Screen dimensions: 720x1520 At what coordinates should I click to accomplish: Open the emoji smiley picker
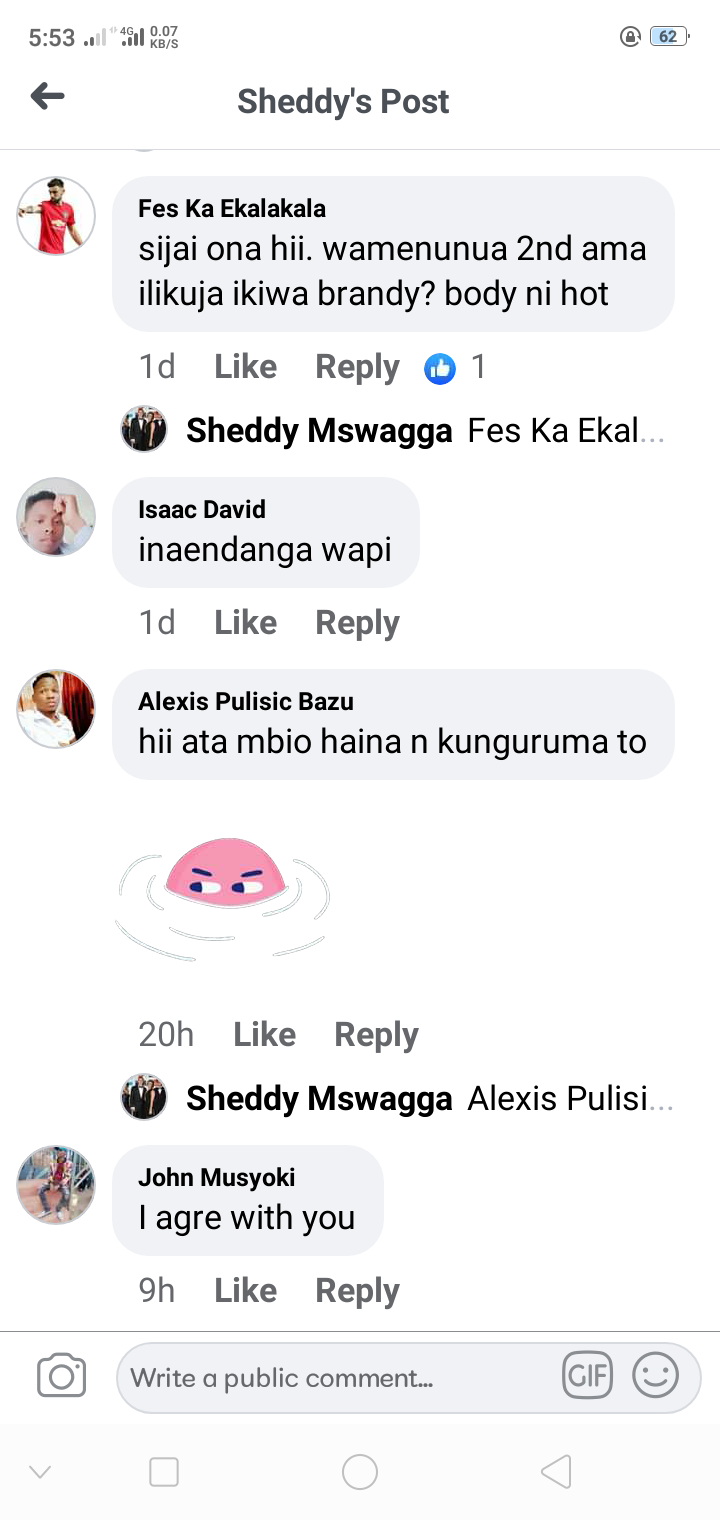pyautogui.click(x=656, y=1376)
